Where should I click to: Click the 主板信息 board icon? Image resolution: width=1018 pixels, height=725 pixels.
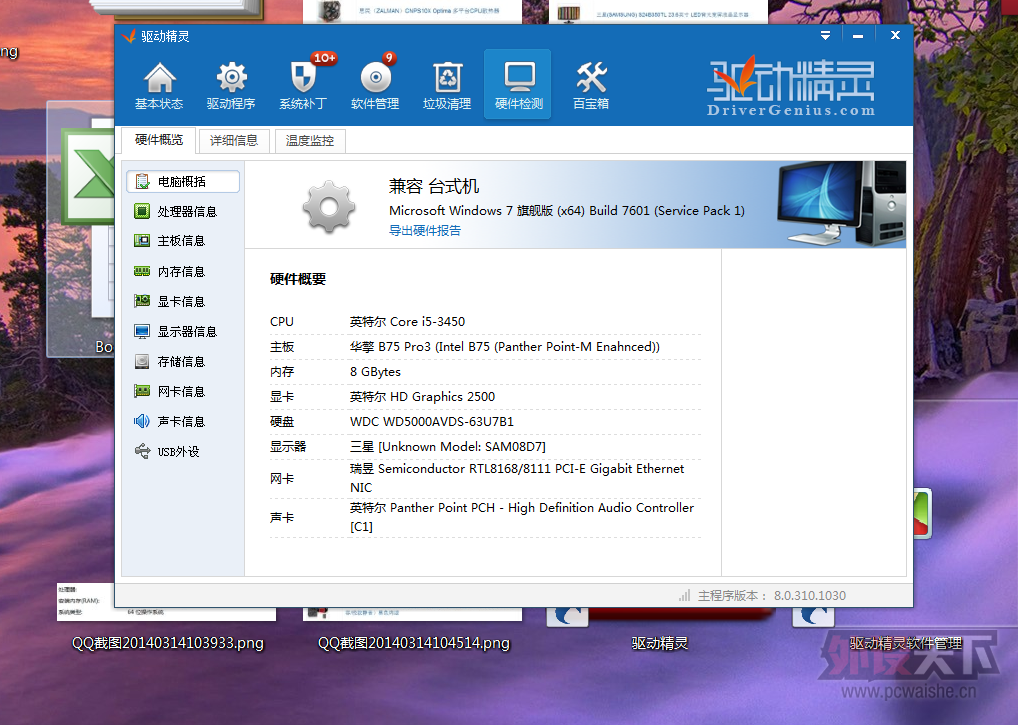[x=142, y=241]
